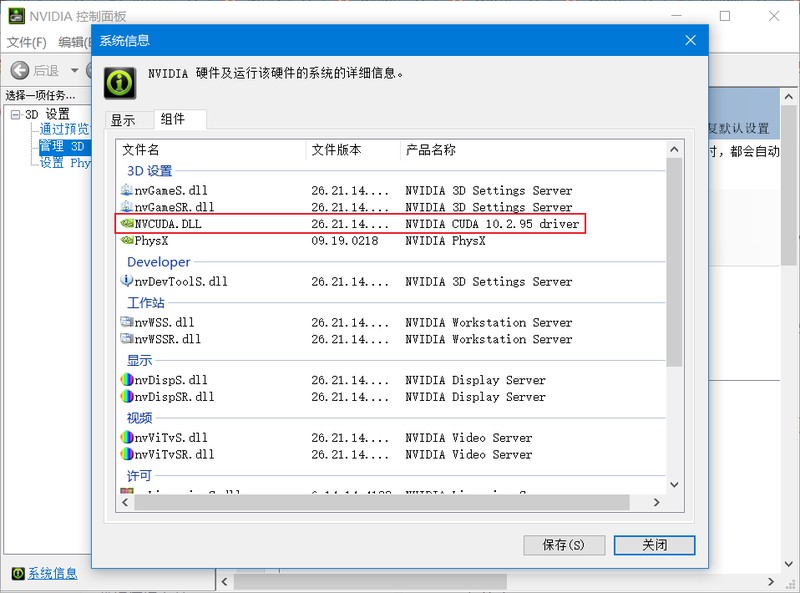Viewport: 800px width, 593px height.
Task: Click the NVIDIA Control Panel title bar icon
Action: [16, 16]
